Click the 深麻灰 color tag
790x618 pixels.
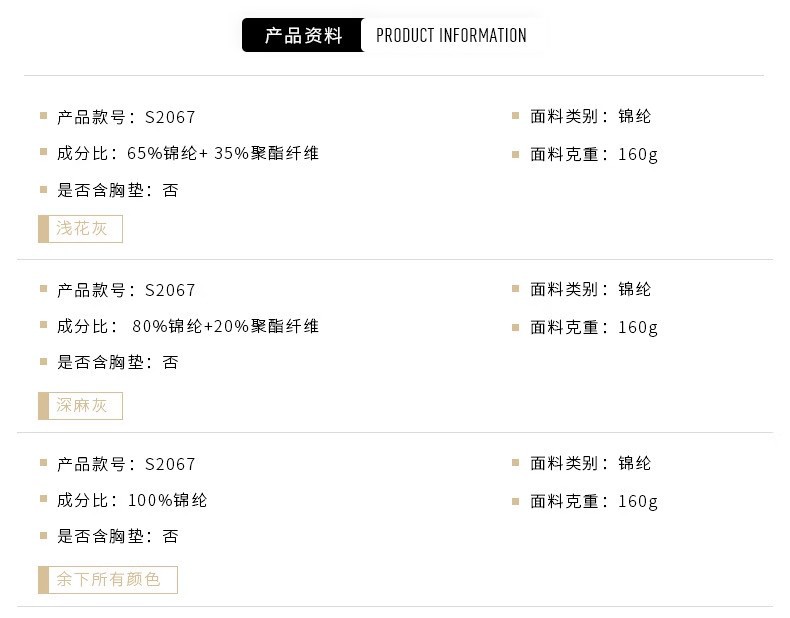(x=81, y=406)
